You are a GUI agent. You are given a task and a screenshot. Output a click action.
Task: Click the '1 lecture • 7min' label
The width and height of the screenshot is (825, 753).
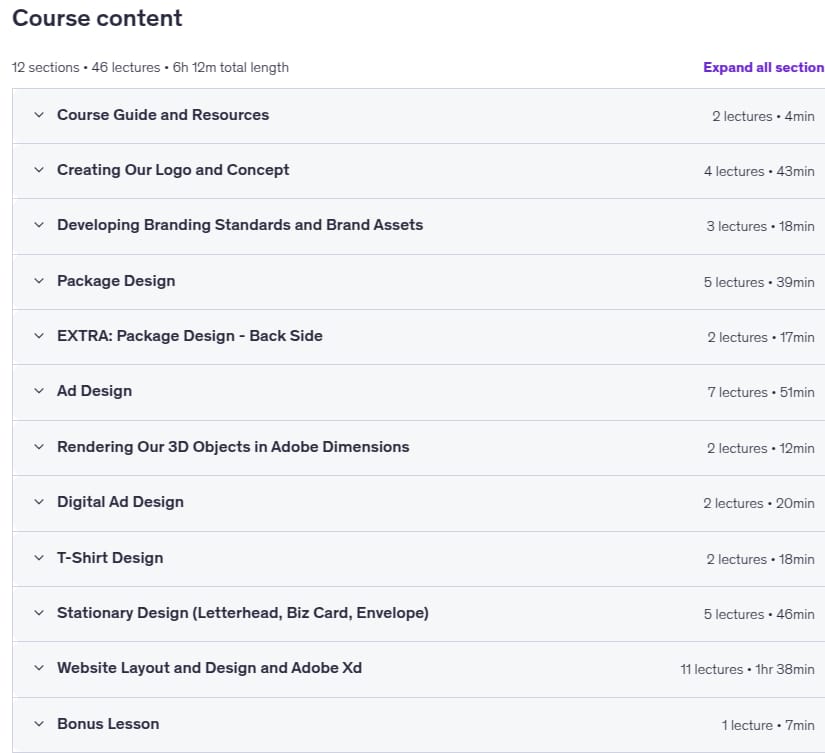(768, 725)
